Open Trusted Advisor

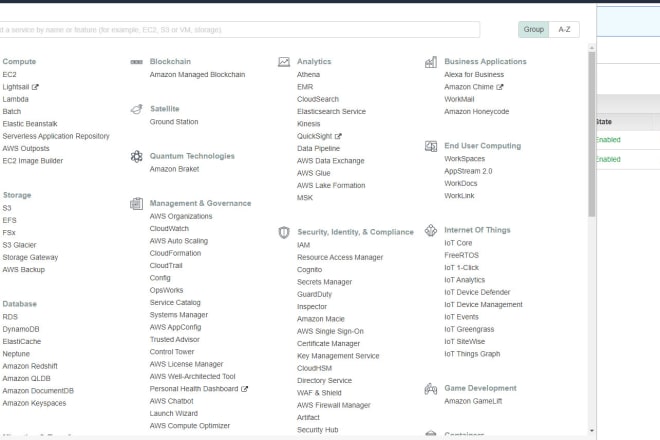pyautogui.click(x=175, y=339)
